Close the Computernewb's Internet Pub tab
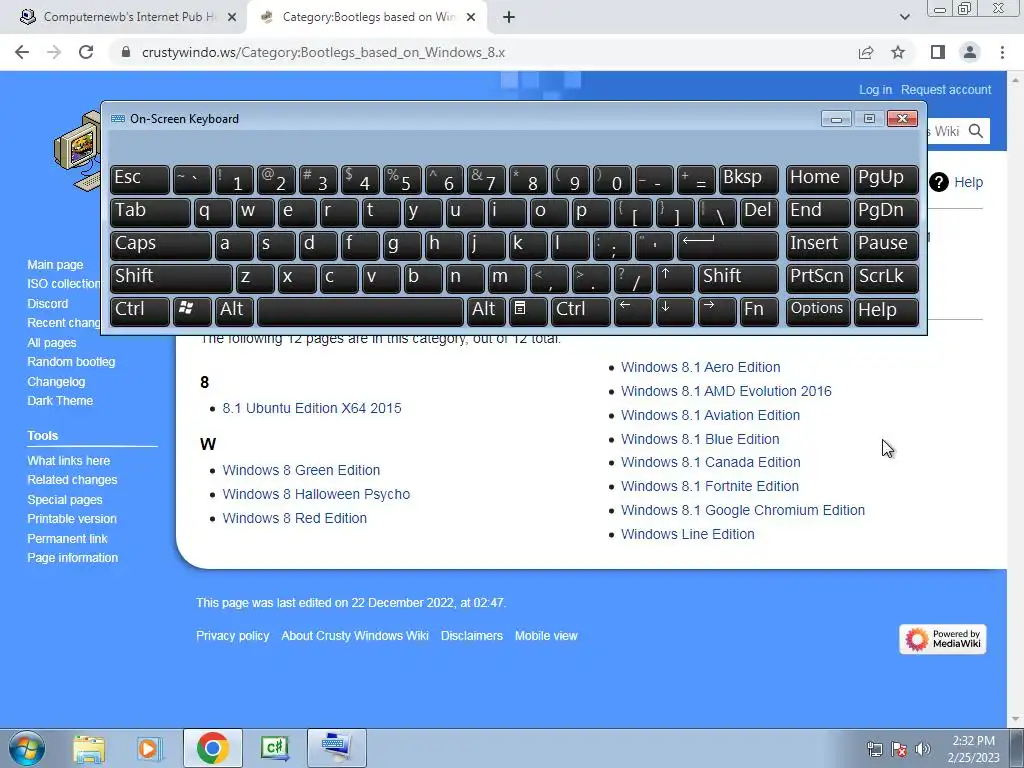Viewport: 1024px width, 768px height. pyautogui.click(x=232, y=18)
